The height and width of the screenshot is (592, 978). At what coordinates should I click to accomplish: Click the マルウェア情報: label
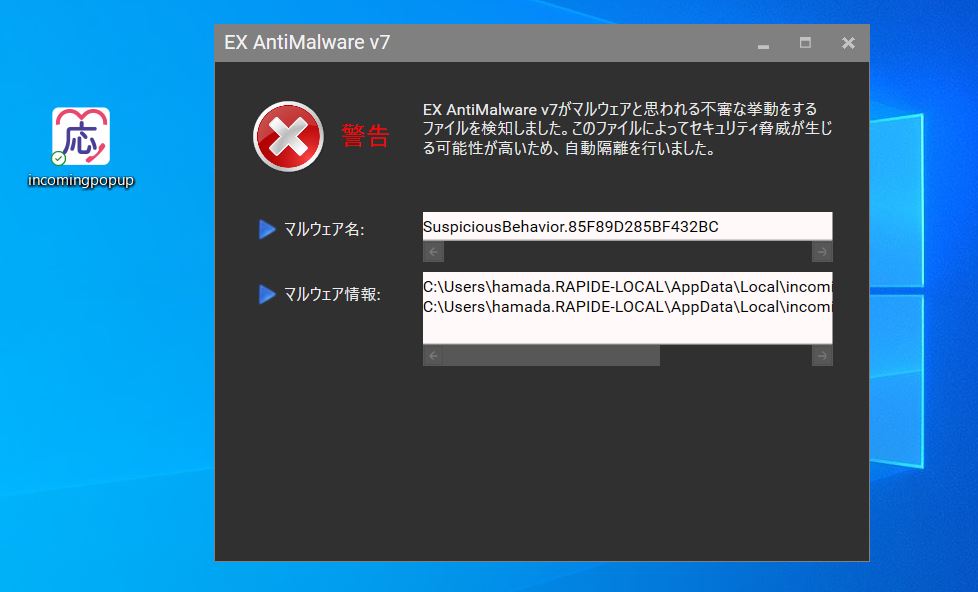332,294
